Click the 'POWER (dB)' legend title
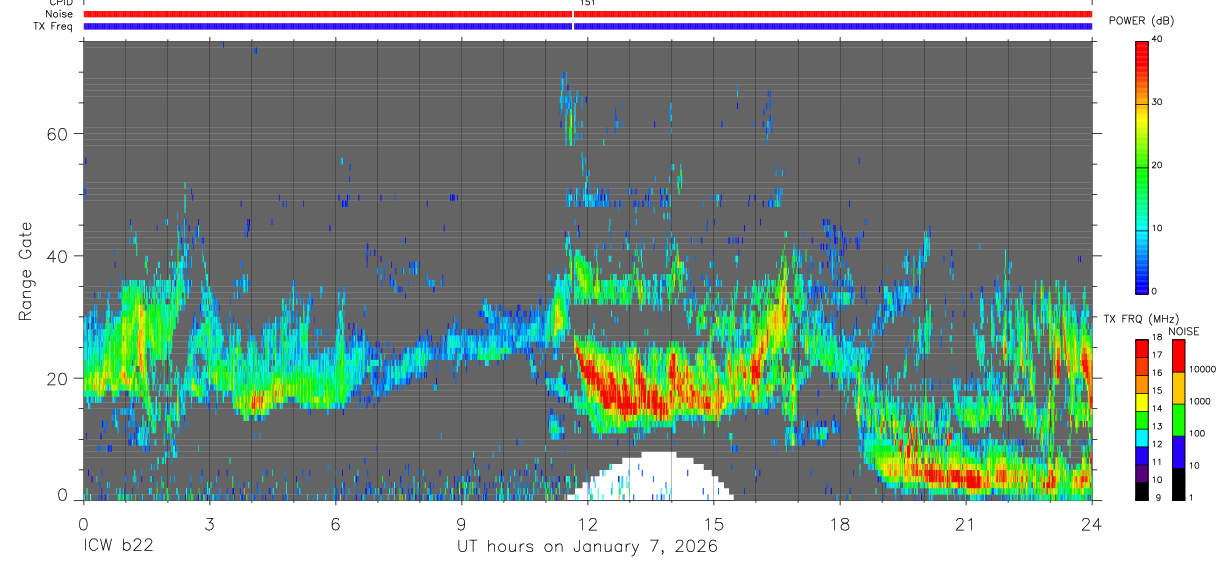Viewport: 1228px width, 567px height. click(x=1142, y=21)
